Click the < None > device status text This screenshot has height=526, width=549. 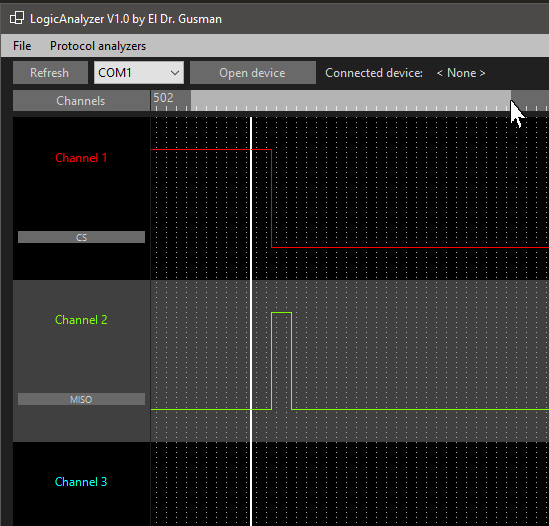coord(461,73)
